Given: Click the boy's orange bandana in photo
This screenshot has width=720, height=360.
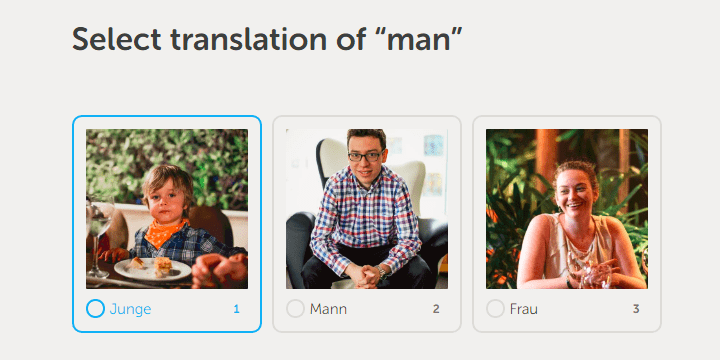Looking at the screenshot, I should pyautogui.click(x=163, y=233).
